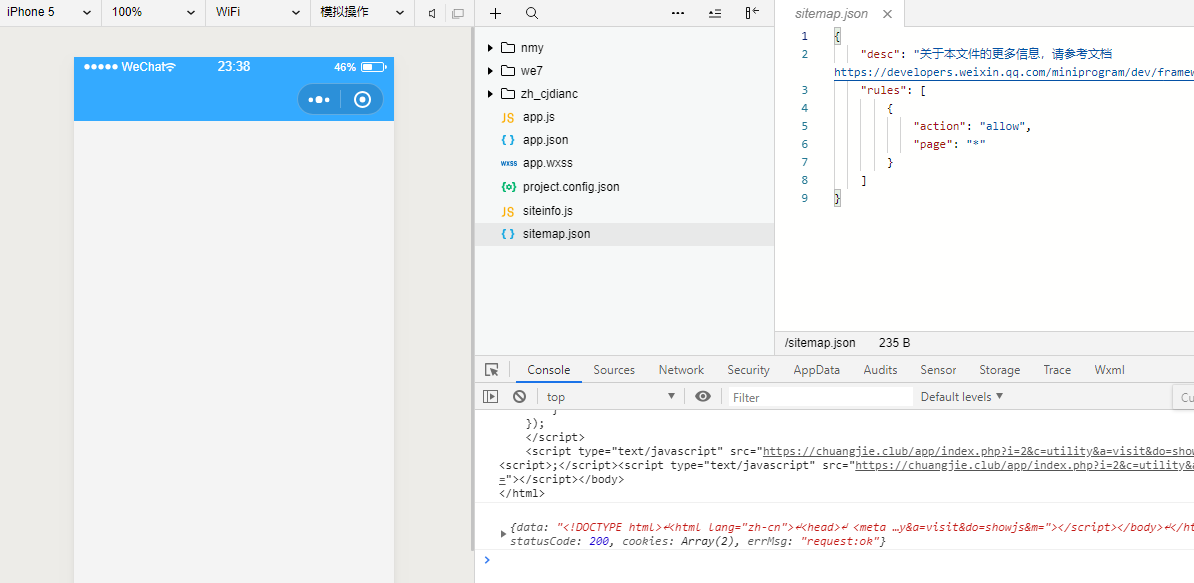Screen dimensions: 1194x583
Task: Close the sitemap.json editor tab
Action: (886, 14)
